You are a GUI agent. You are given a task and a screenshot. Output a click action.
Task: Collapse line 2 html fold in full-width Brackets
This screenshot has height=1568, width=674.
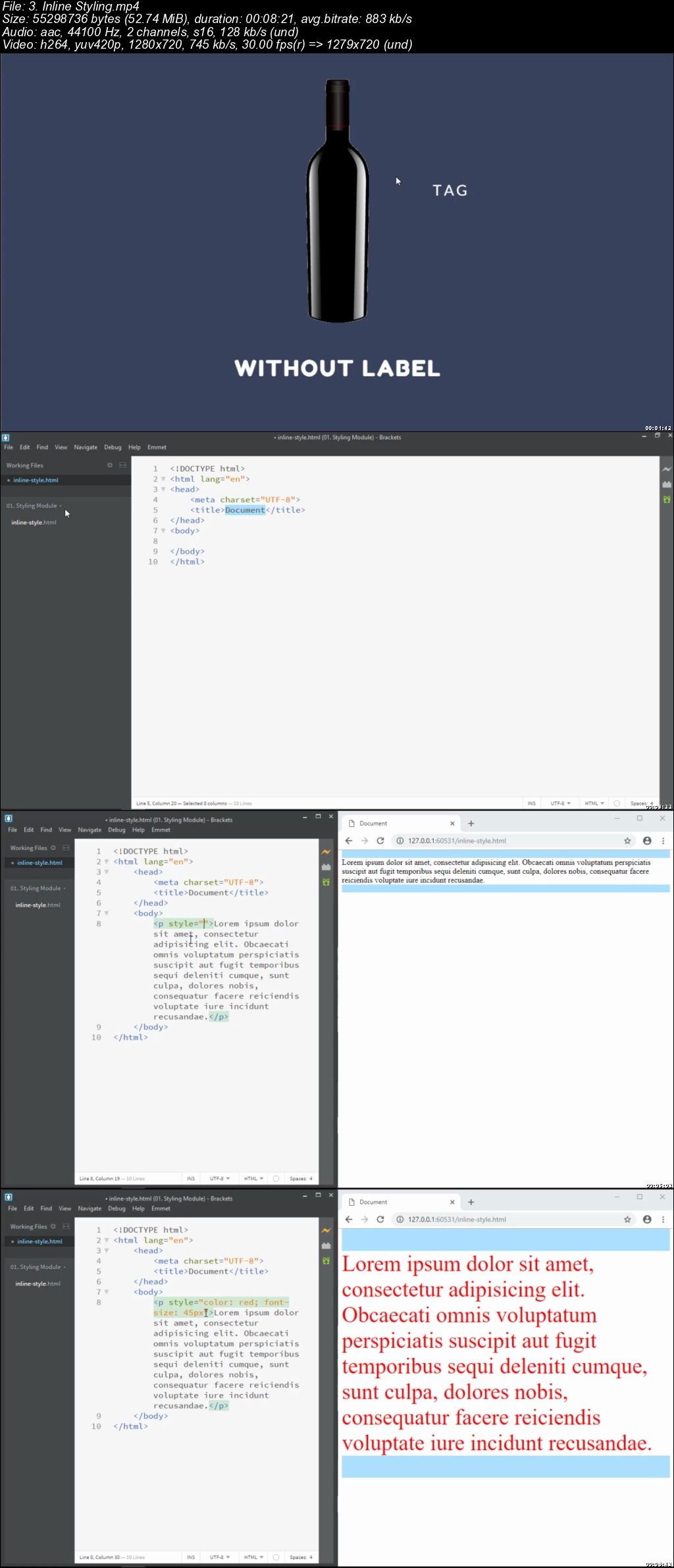[163, 479]
